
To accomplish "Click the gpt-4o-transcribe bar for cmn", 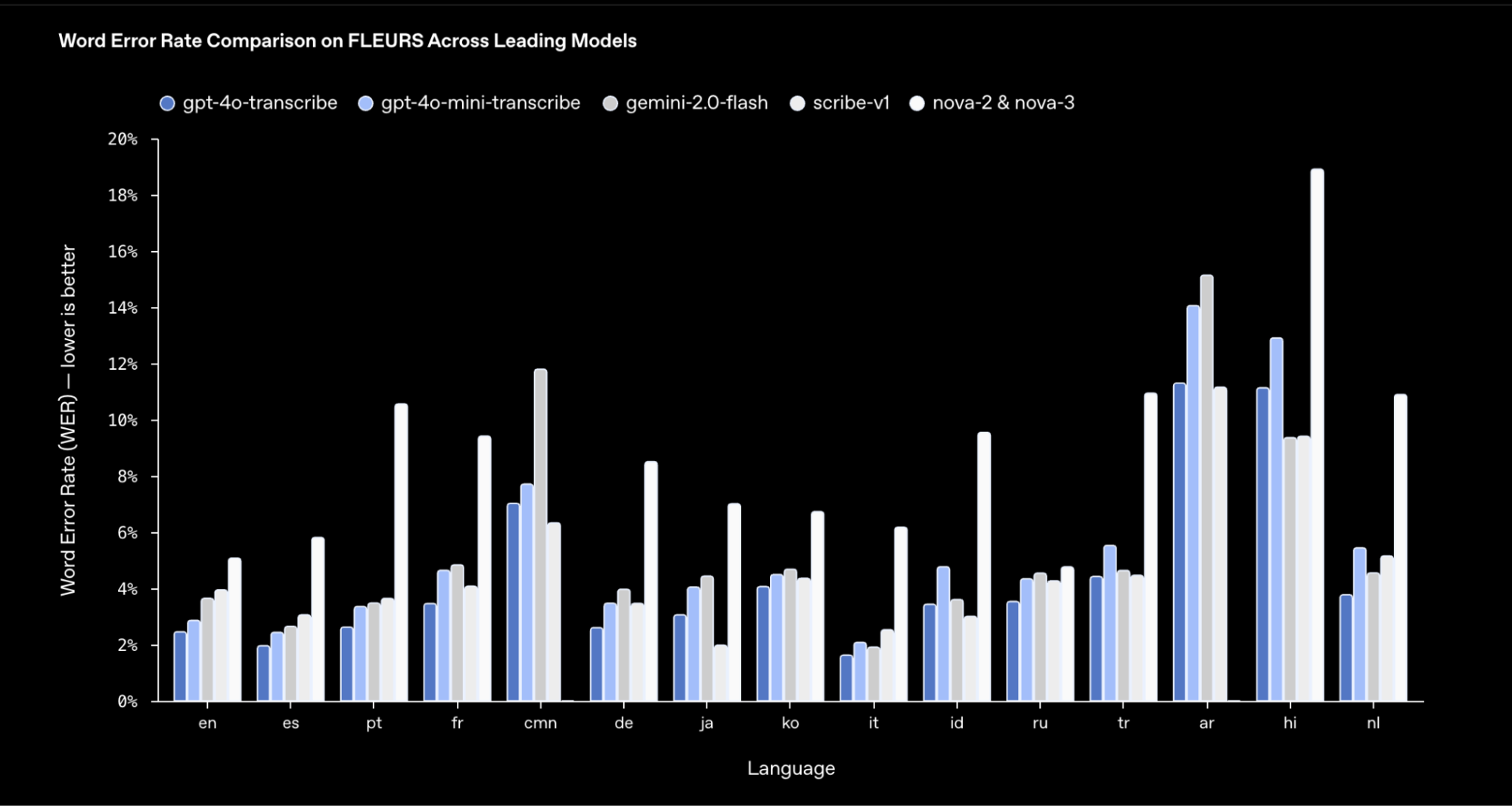I will pos(513,602).
